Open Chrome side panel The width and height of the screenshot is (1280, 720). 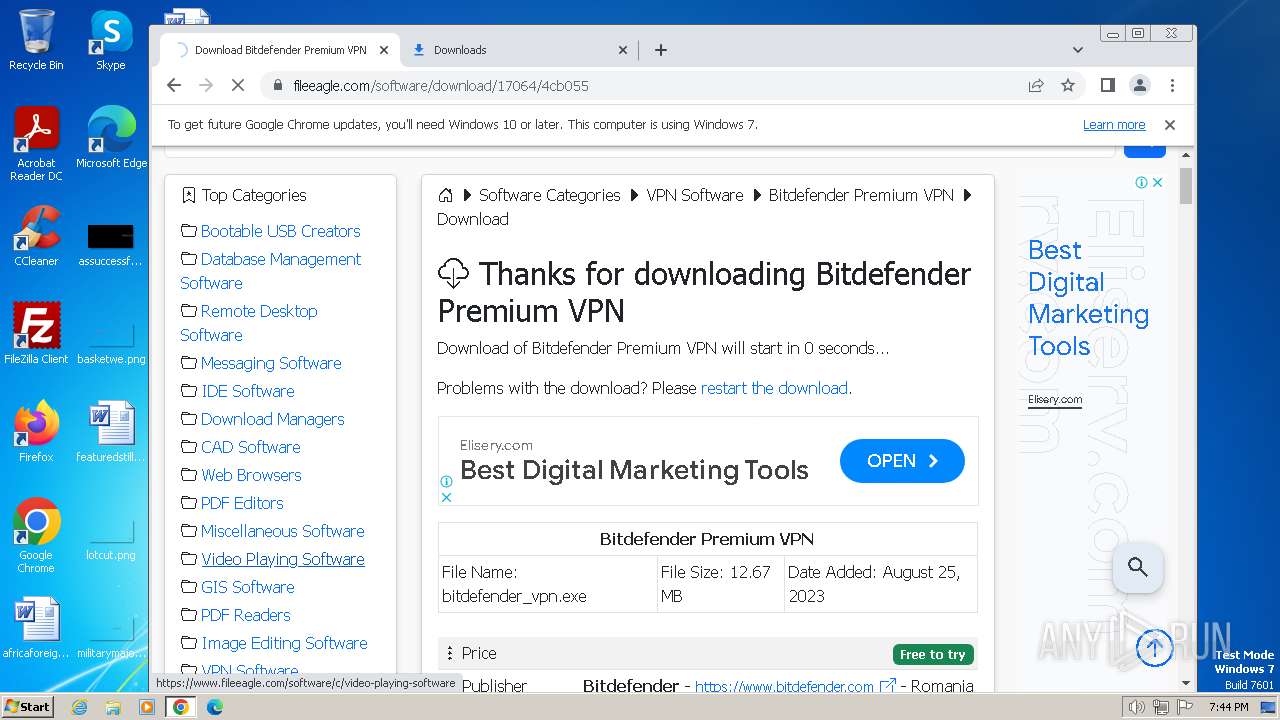[x=1107, y=86]
